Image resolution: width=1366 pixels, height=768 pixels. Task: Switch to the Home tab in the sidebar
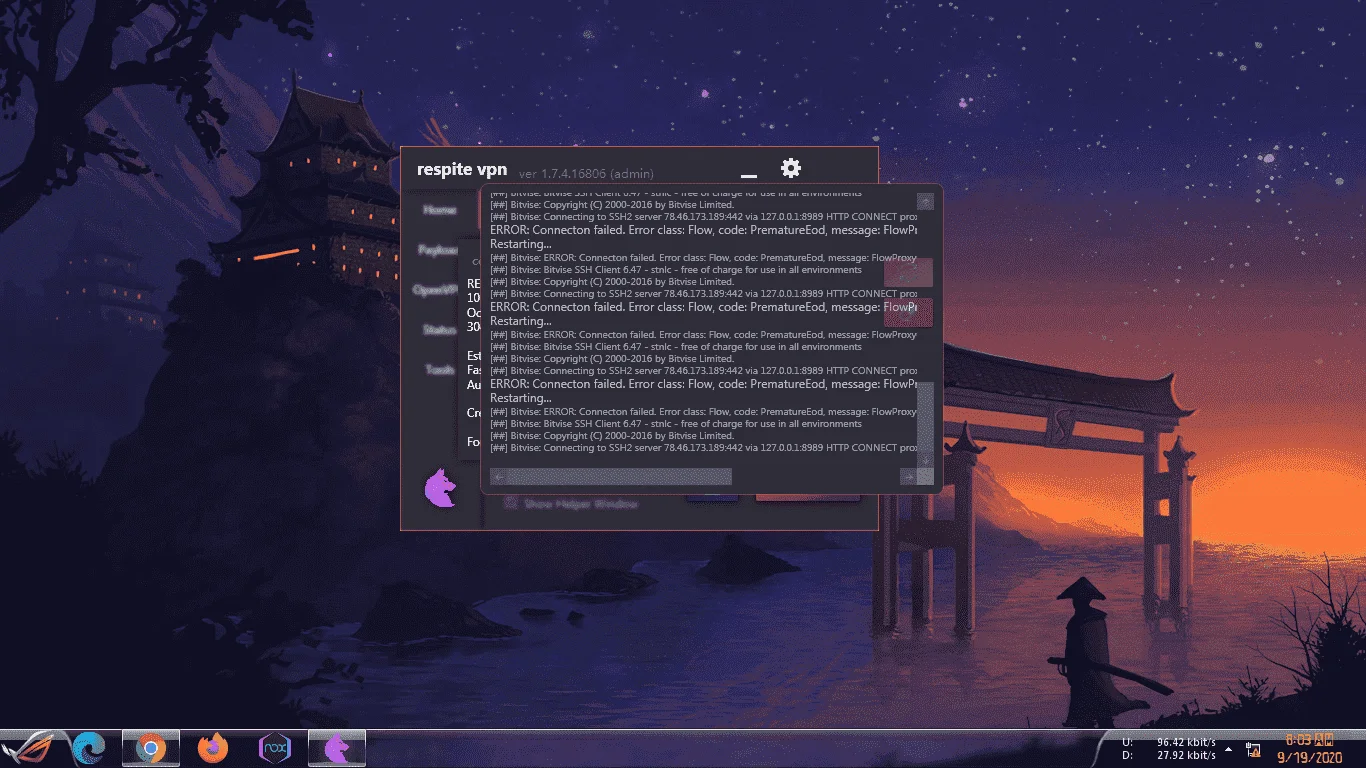(440, 210)
